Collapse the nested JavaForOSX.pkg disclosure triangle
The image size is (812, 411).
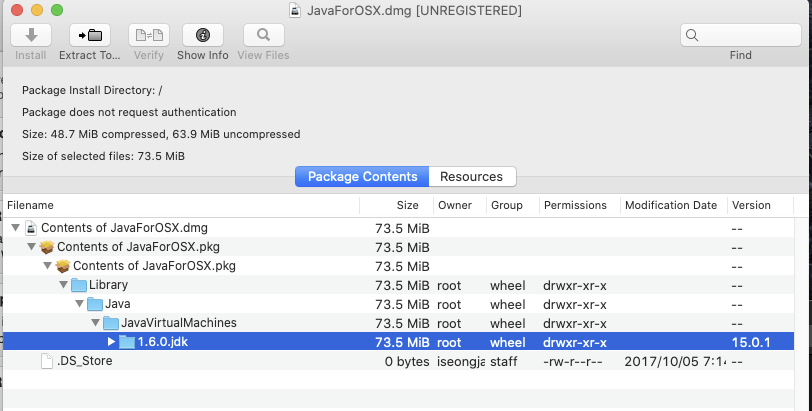point(48,266)
